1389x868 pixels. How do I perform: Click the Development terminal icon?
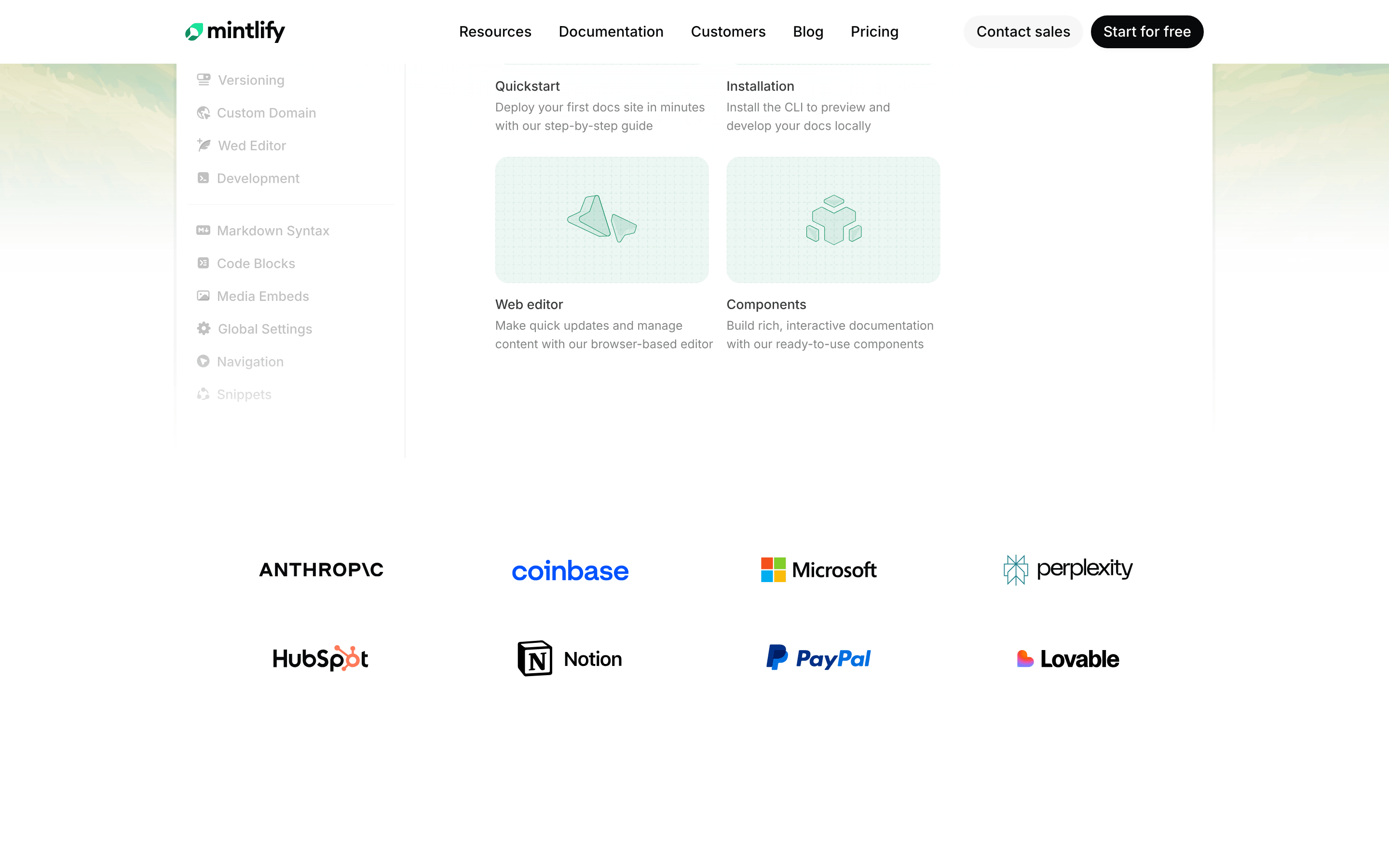(203, 178)
